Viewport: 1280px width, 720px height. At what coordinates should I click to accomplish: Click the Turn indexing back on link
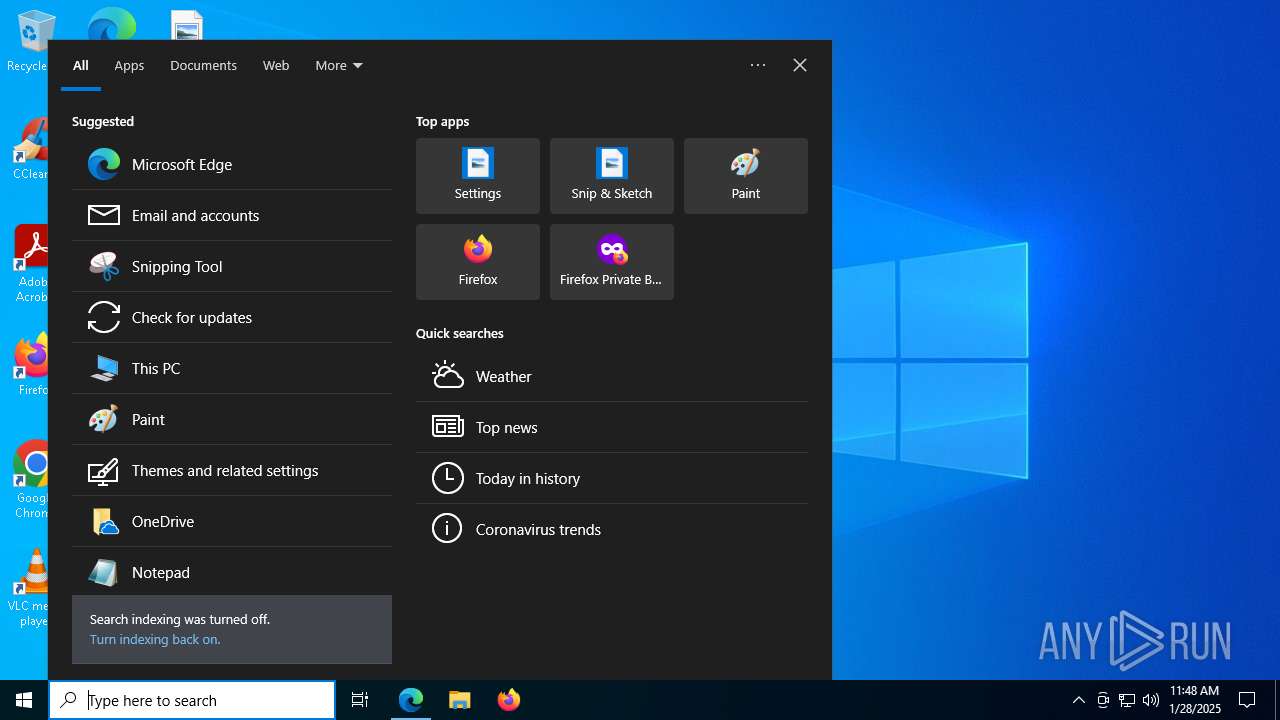[x=155, y=639]
